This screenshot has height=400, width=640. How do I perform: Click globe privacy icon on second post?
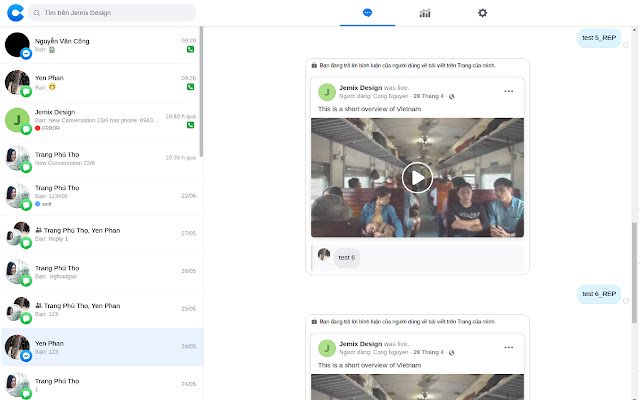(451, 353)
